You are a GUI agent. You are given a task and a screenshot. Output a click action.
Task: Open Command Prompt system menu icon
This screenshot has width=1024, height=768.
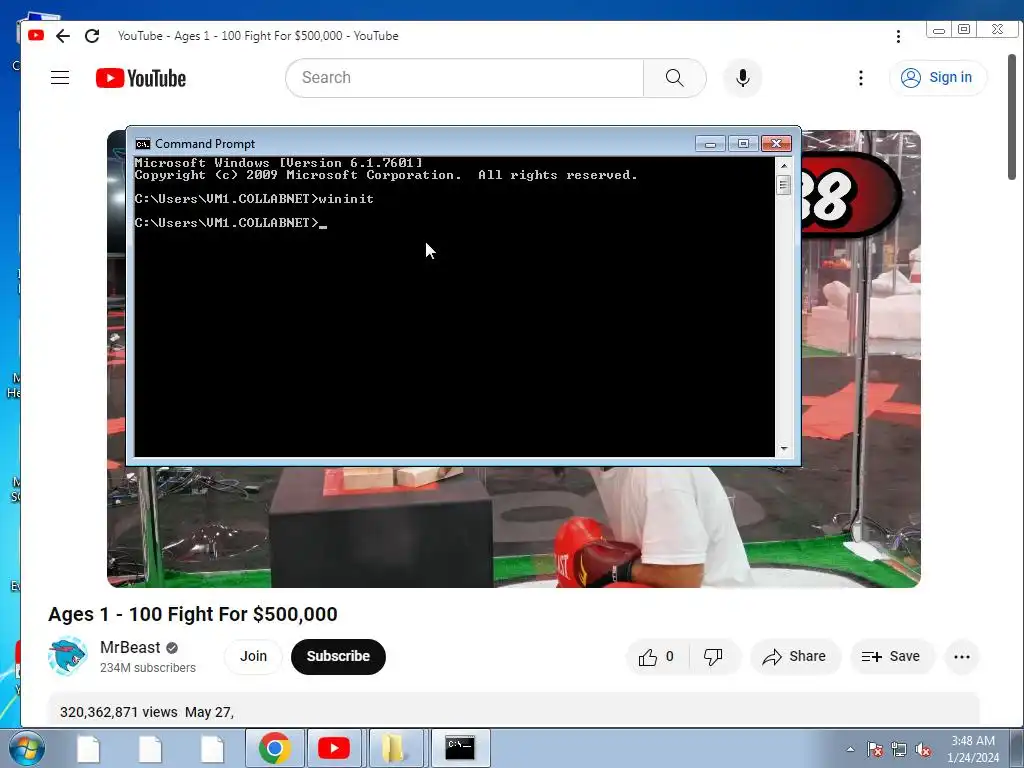click(143, 144)
